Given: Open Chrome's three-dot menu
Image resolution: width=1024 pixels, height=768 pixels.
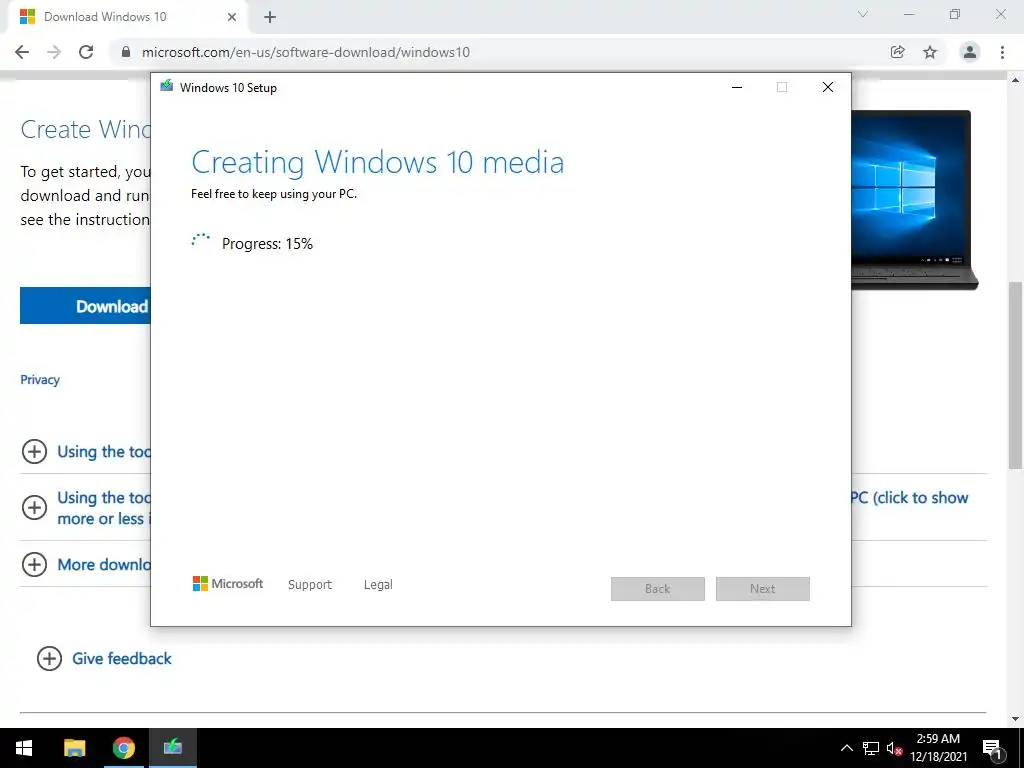Looking at the screenshot, I should point(1002,52).
